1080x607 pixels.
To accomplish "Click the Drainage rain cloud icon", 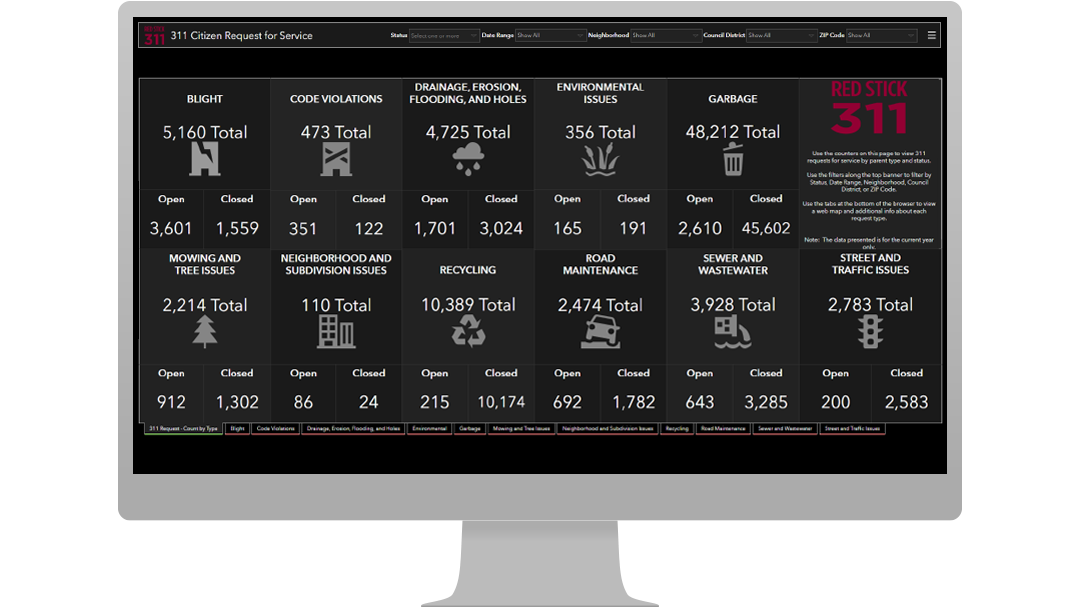I will [468, 160].
